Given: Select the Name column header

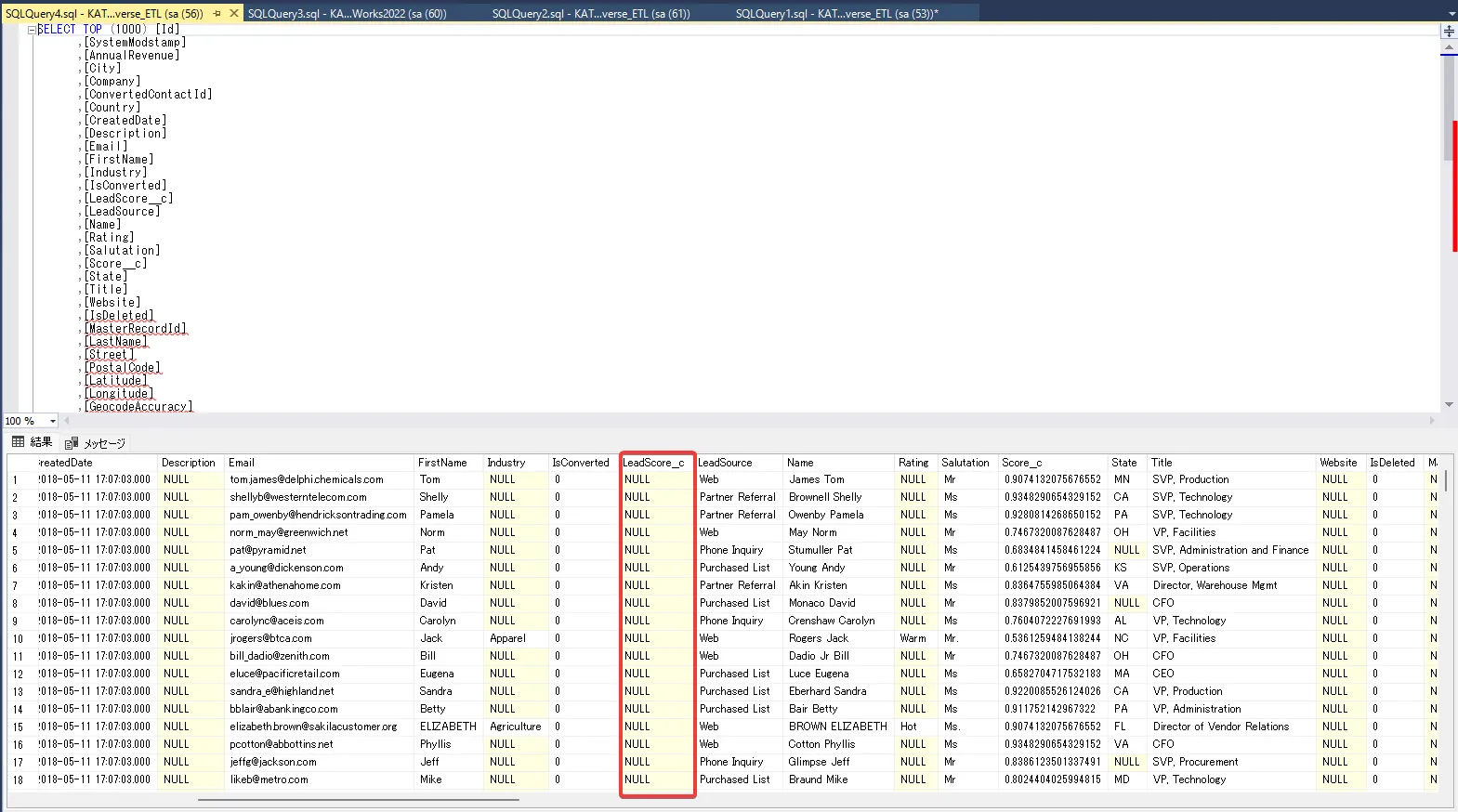Looking at the screenshot, I should click(x=839, y=463).
